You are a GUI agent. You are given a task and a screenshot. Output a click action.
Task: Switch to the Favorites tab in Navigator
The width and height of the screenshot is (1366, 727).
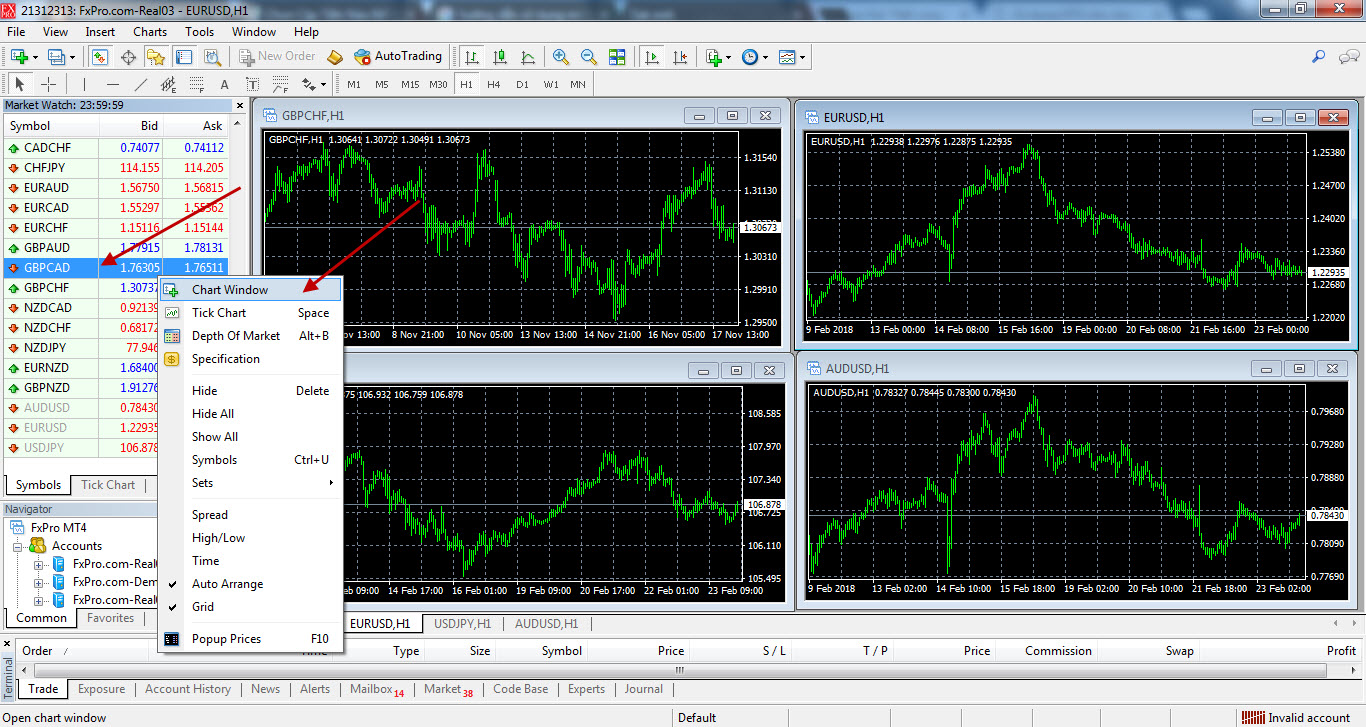[110, 618]
